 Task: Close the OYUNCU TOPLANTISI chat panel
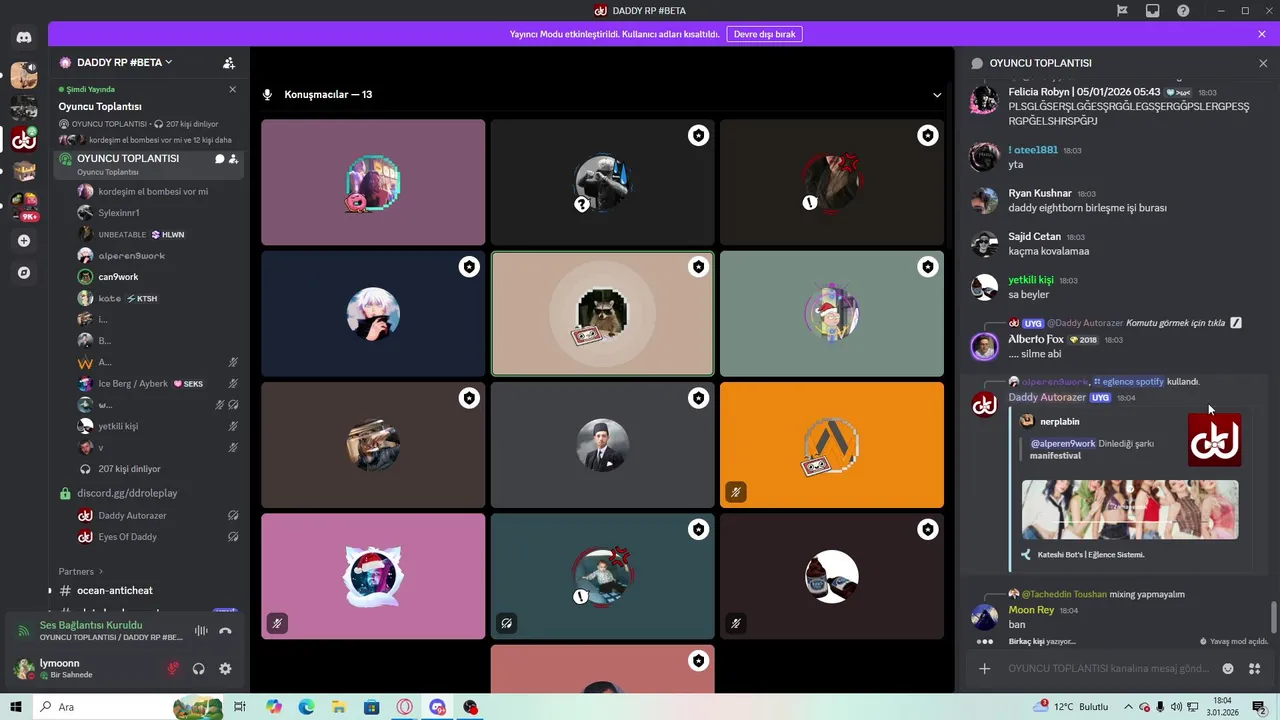[1263, 63]
